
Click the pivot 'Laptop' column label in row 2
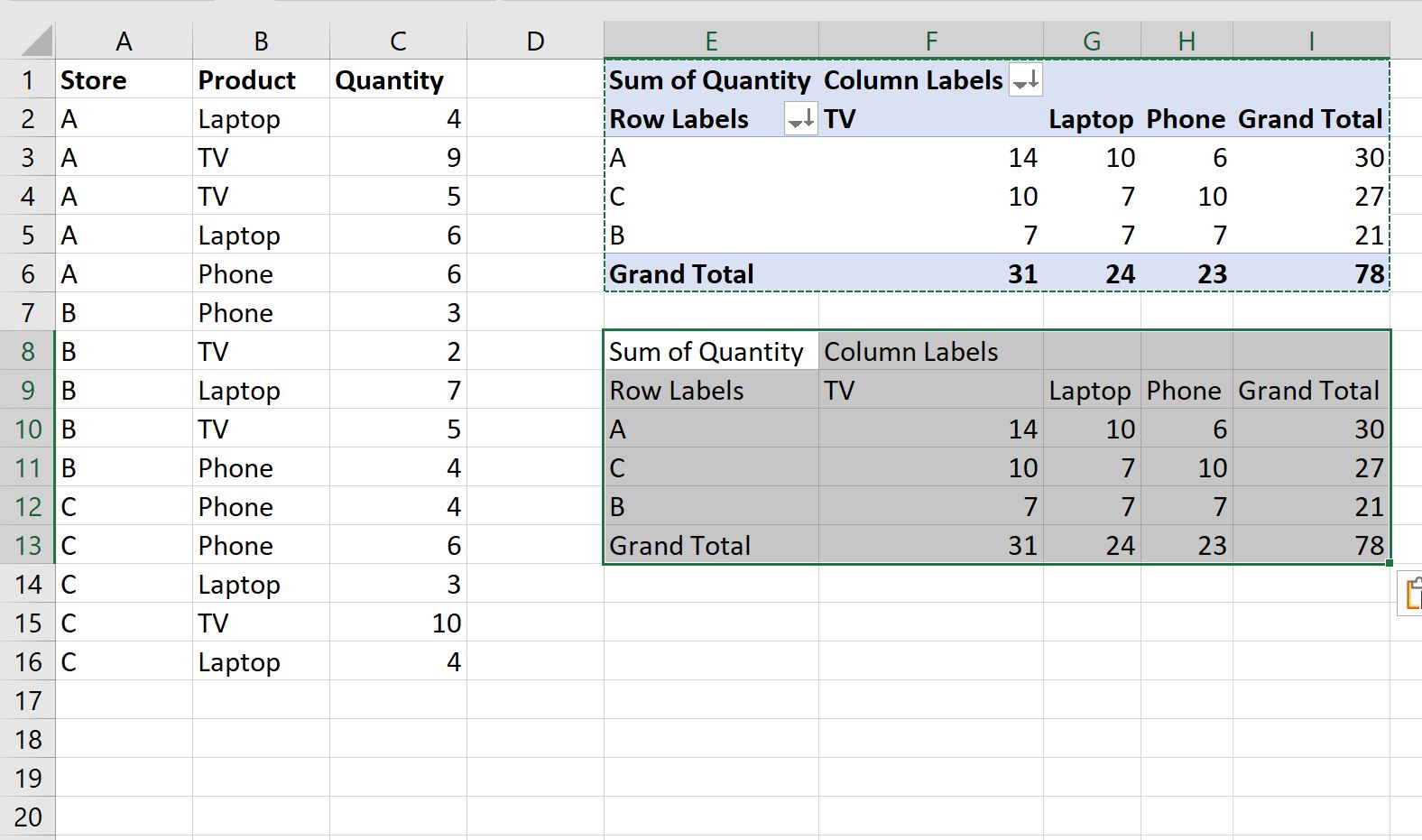tap(1092, 119)
